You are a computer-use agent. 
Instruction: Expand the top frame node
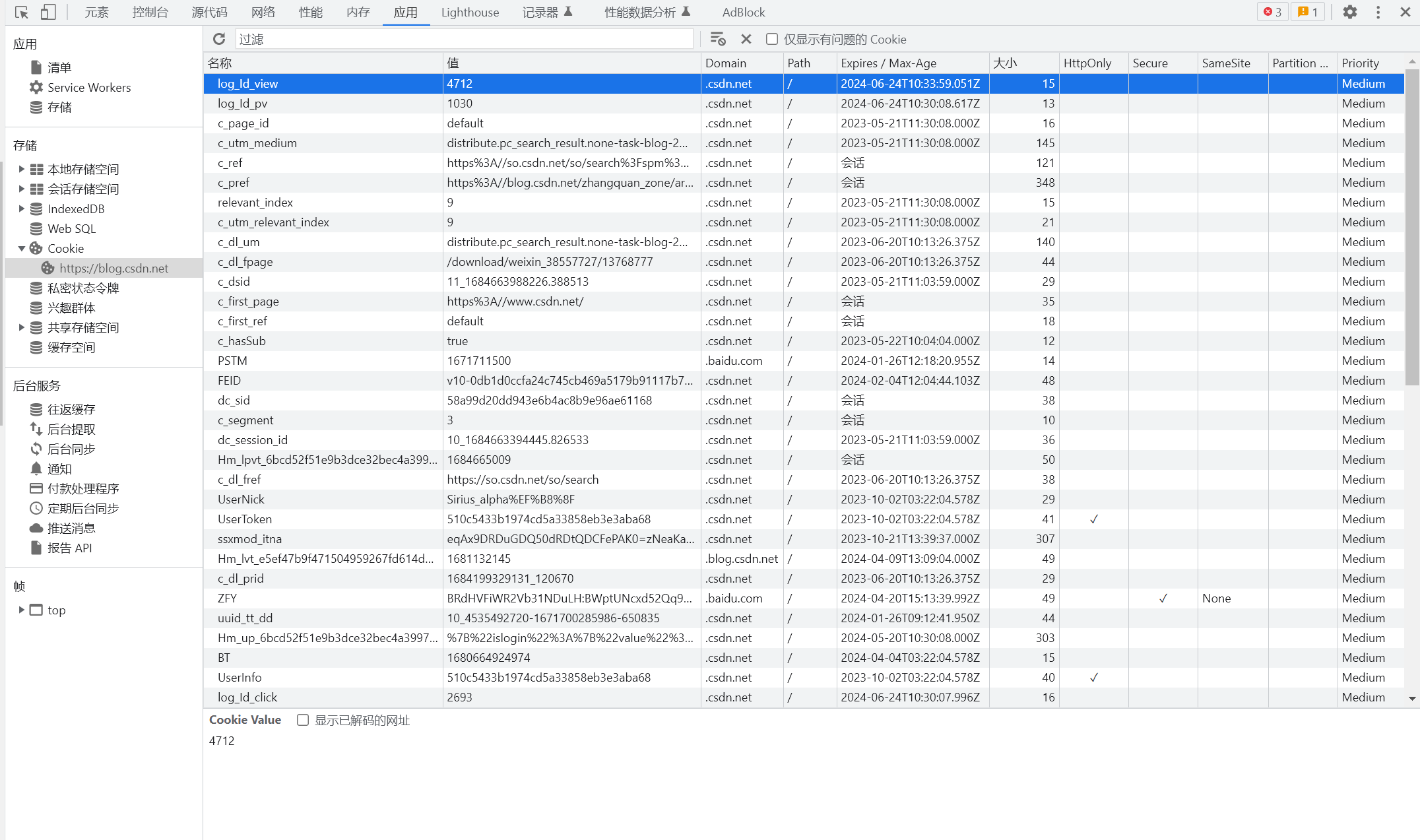pyautogui.click(x=21, y=610)
